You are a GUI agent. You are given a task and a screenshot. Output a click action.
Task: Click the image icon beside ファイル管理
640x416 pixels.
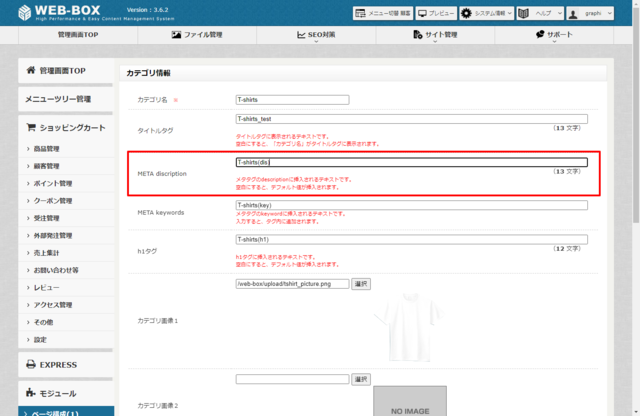pos(176,35)
